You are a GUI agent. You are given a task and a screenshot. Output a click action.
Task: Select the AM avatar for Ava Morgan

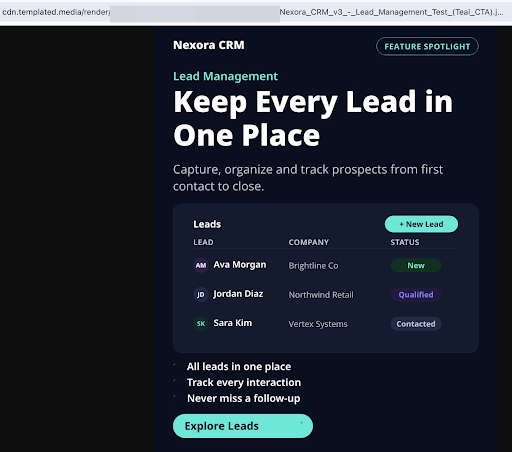click(x=201, y=265)
